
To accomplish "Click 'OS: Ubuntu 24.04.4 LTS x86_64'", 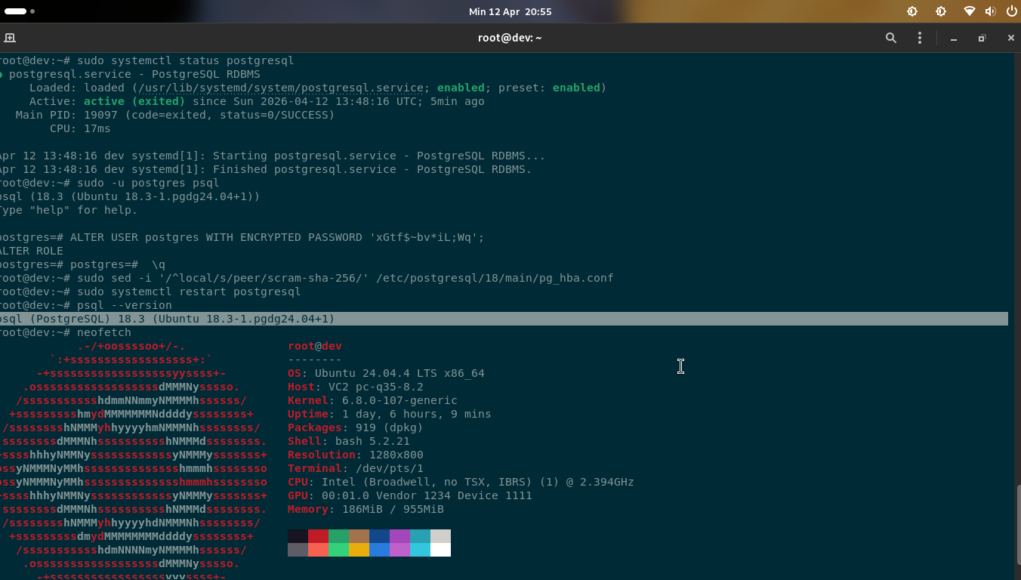I will tap(386, 374).
